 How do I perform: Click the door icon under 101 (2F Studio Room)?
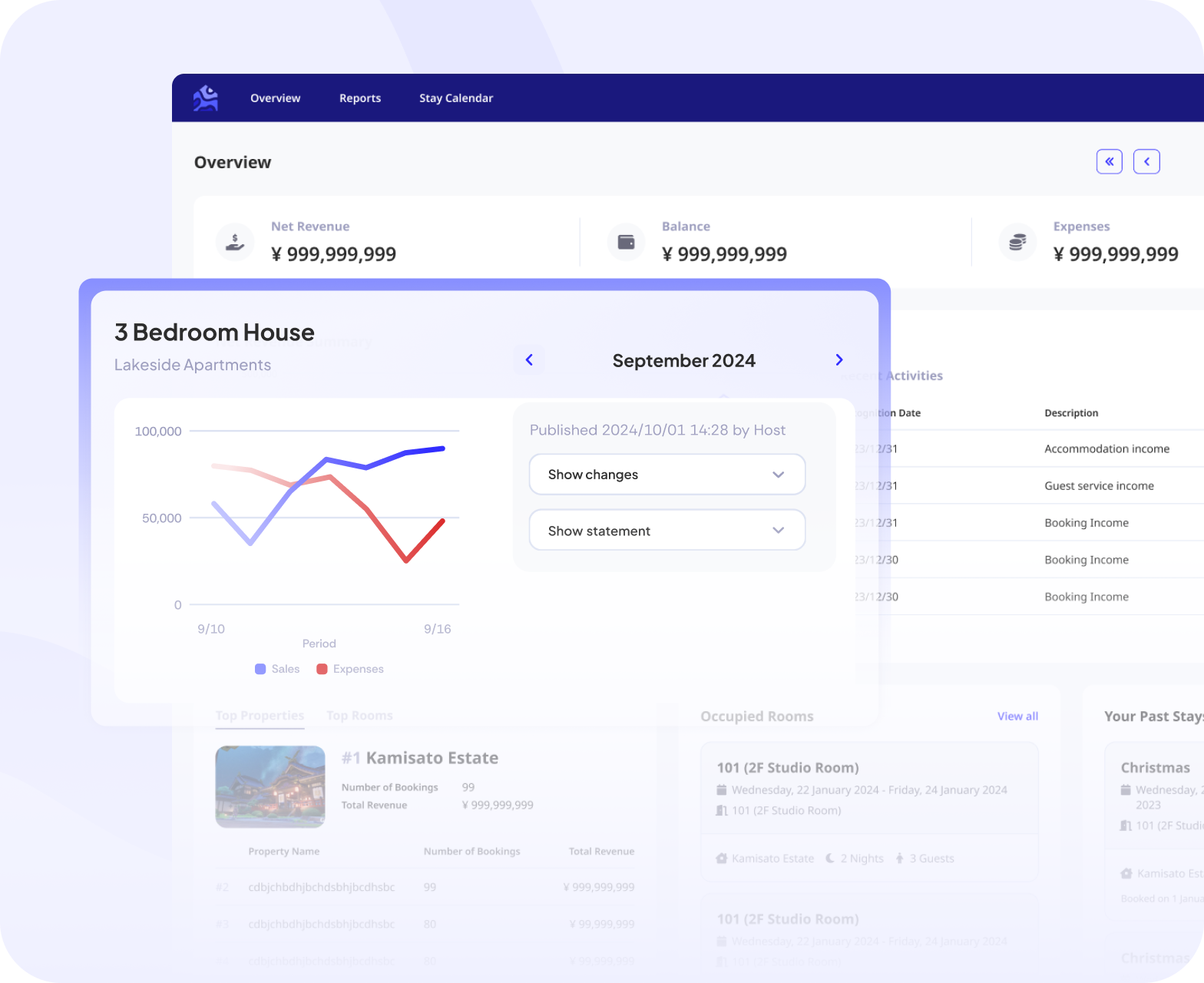721,810
